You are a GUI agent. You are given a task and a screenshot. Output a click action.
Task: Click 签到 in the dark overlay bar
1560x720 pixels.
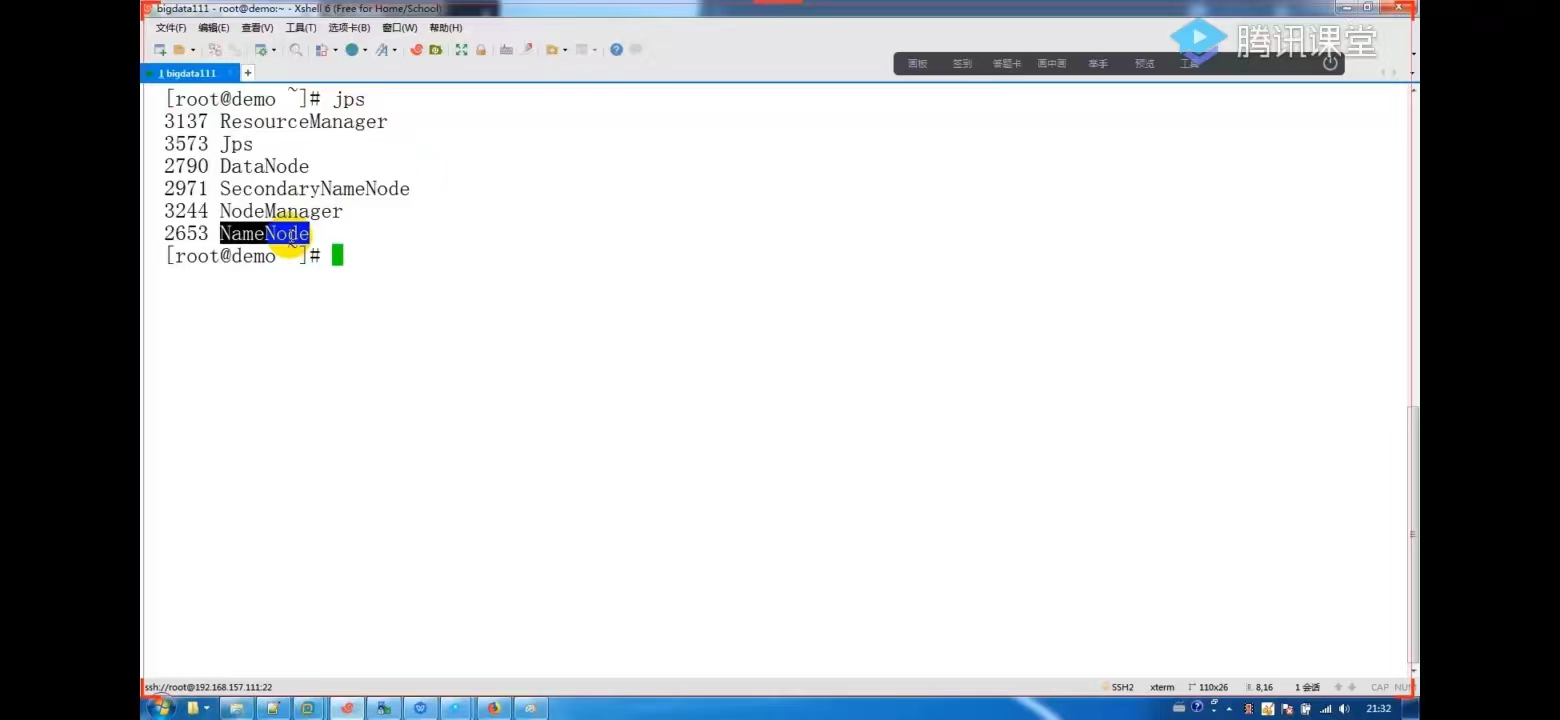coord(962,64)
